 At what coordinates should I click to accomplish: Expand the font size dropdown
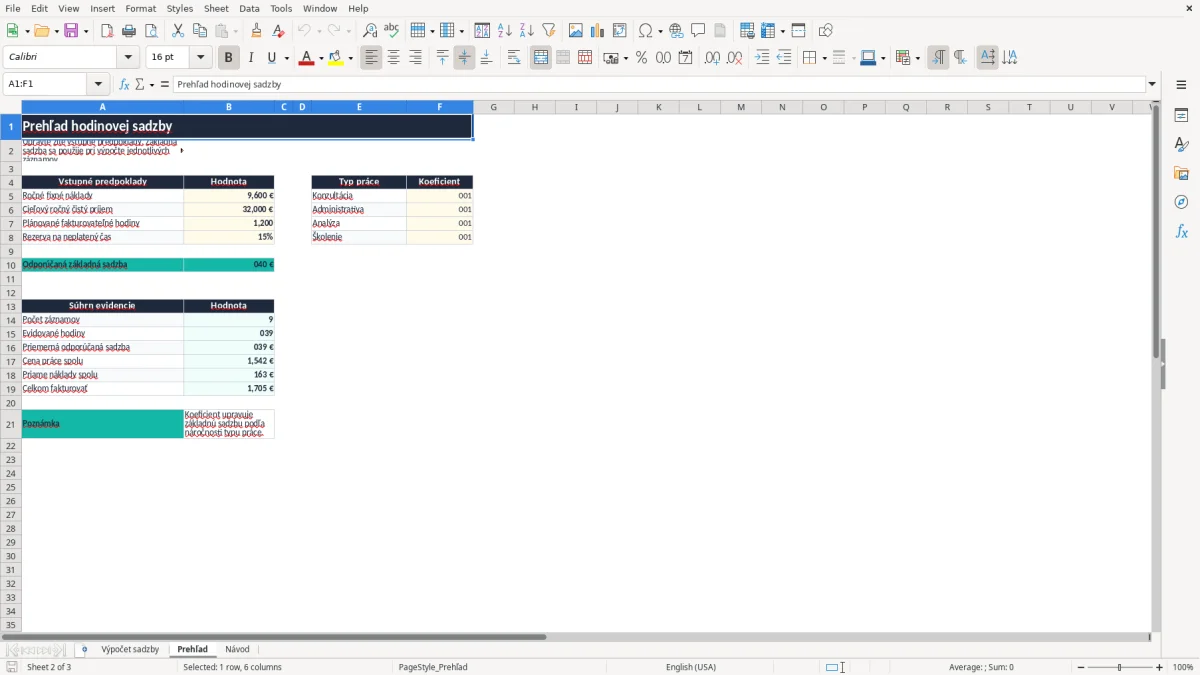coord(200,58)
